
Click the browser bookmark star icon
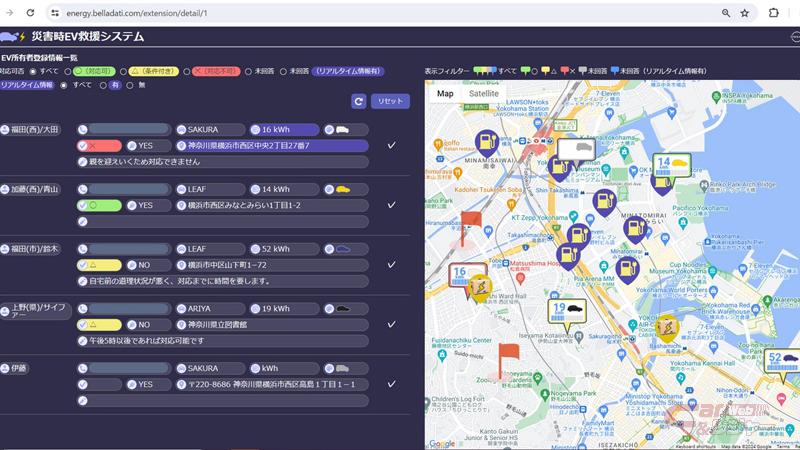point(744,13)
